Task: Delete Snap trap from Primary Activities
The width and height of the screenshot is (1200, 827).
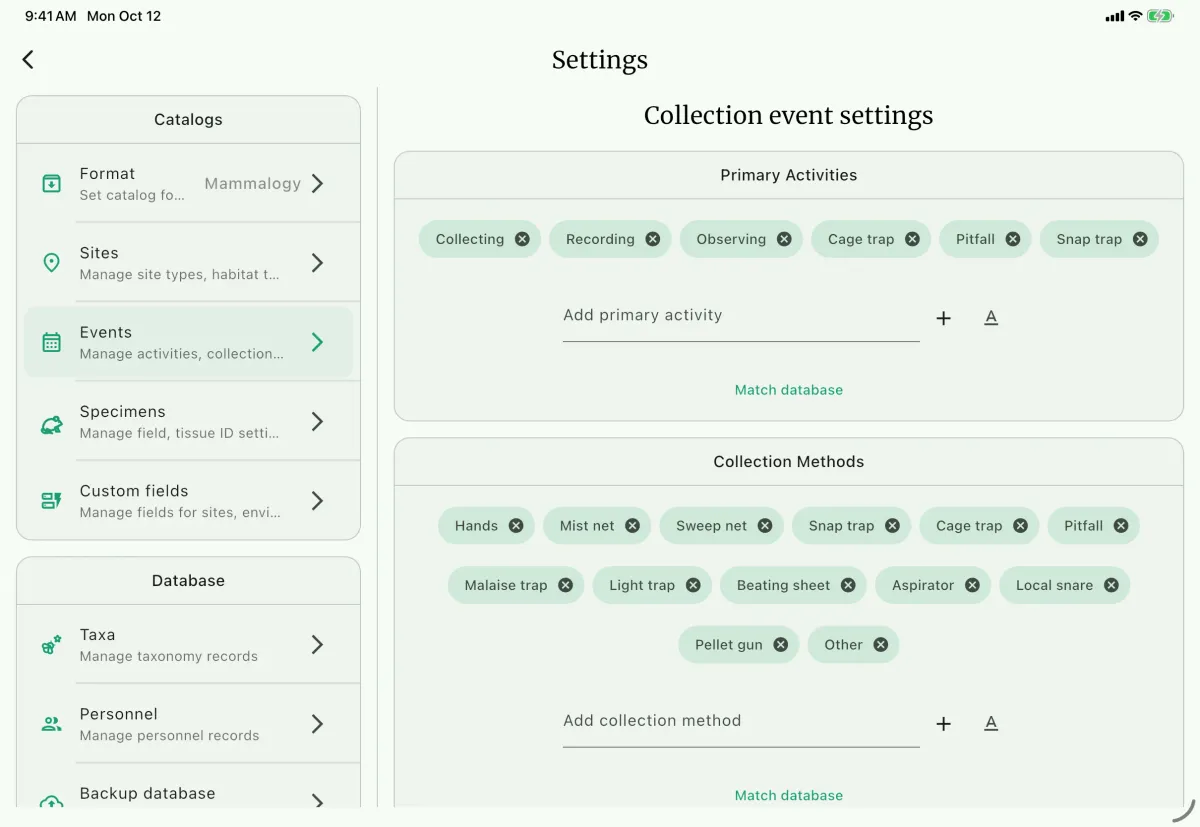Action: pyautogui.click(x=1140, y=239)
